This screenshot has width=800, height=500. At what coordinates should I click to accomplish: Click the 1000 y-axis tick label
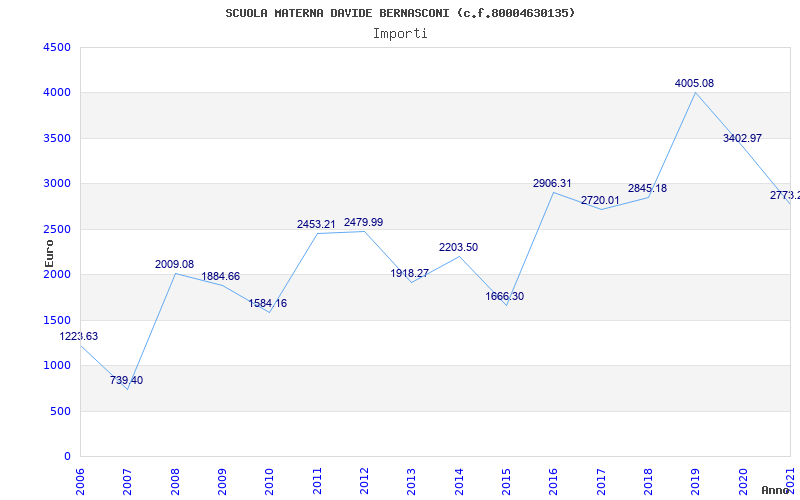[58, 366]
